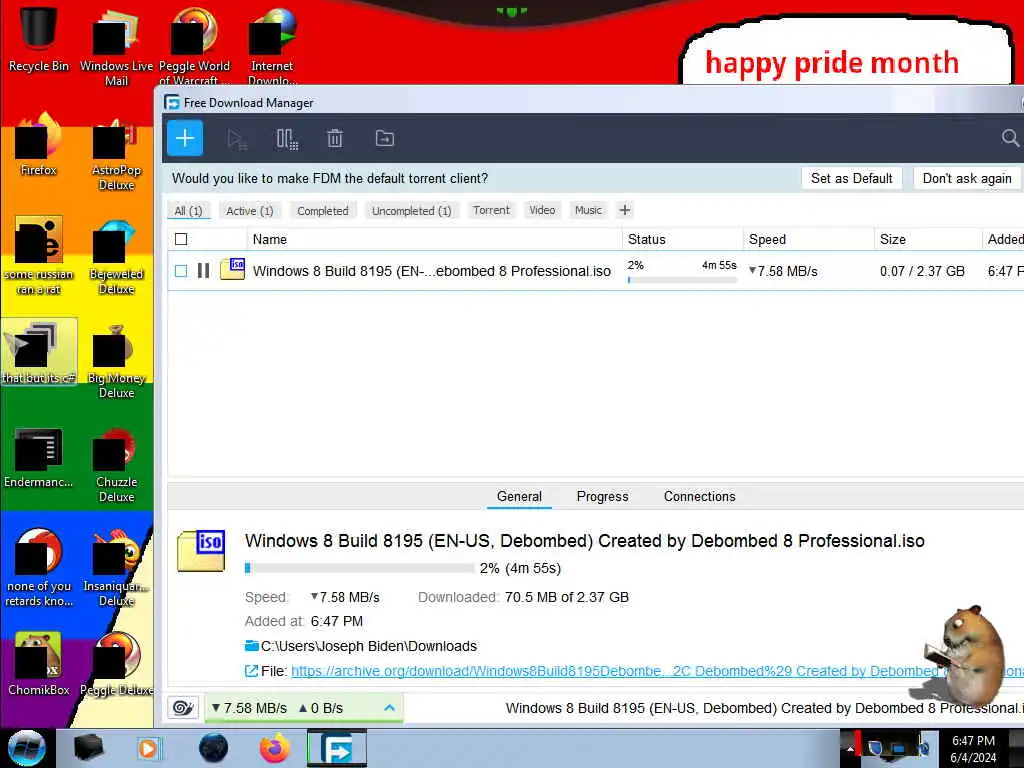The image size is (1024, 768).
Task: Open the archive.org File link
Action: [x=657, y=671]
